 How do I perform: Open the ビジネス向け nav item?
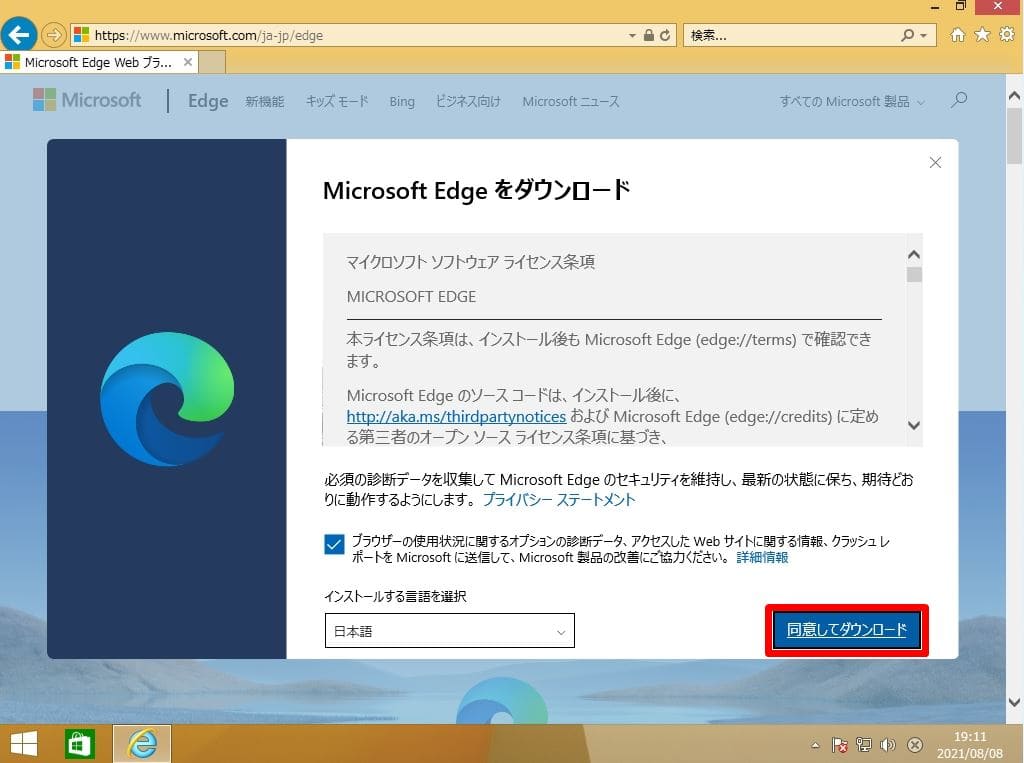tap(468, 101)
